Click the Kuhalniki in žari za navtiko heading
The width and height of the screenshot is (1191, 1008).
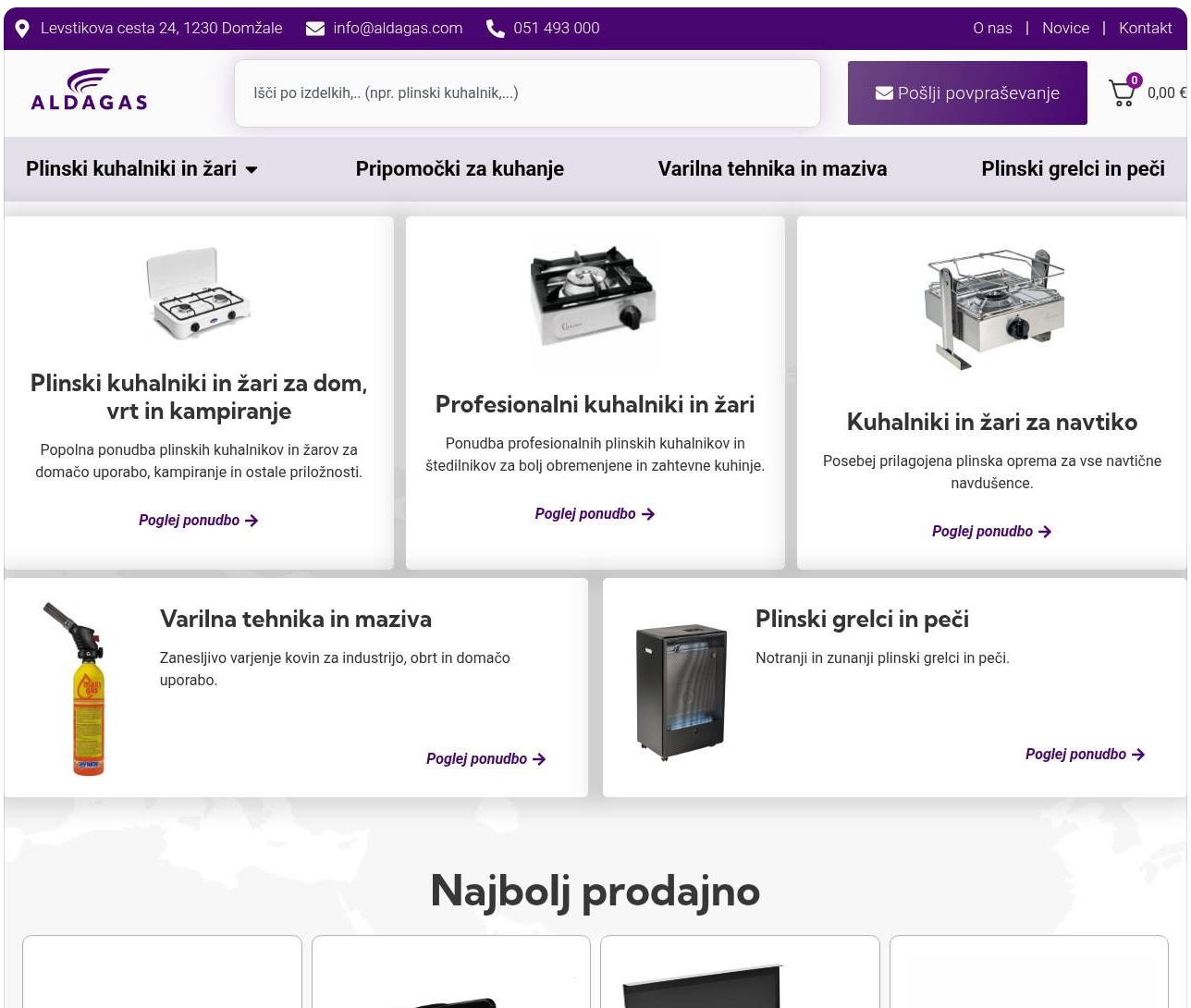click(x=992, y=422)
